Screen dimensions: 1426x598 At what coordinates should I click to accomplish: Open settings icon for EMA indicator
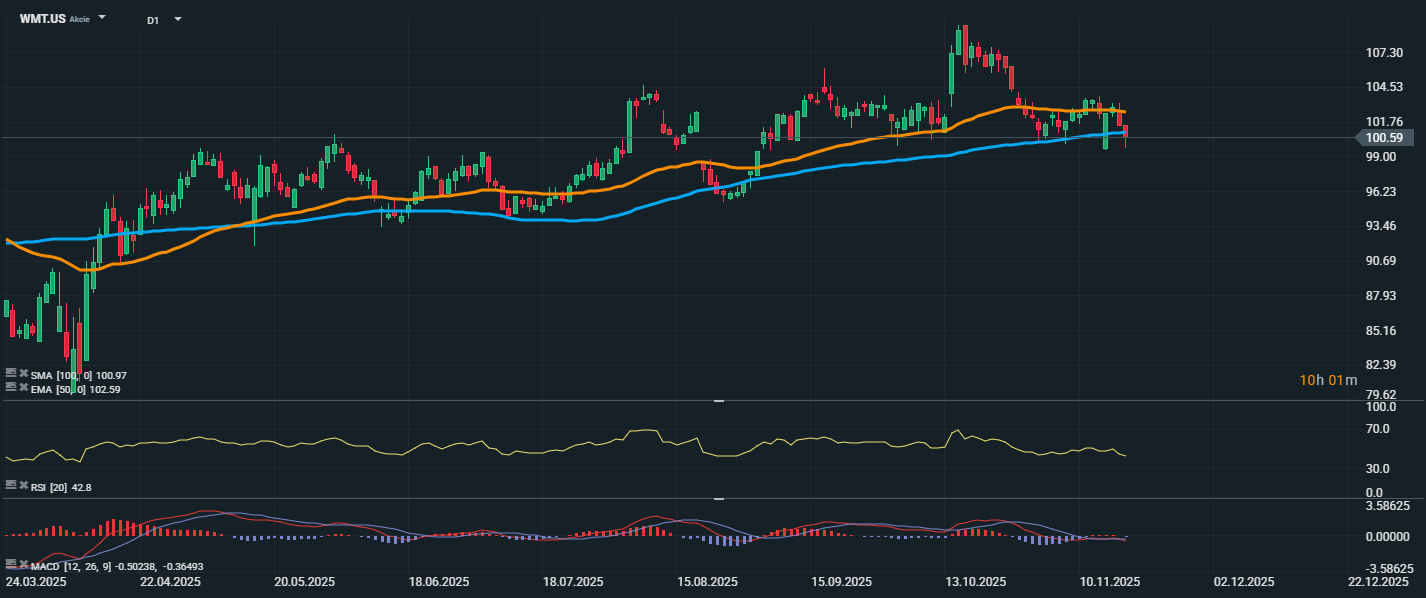(11, 385)
